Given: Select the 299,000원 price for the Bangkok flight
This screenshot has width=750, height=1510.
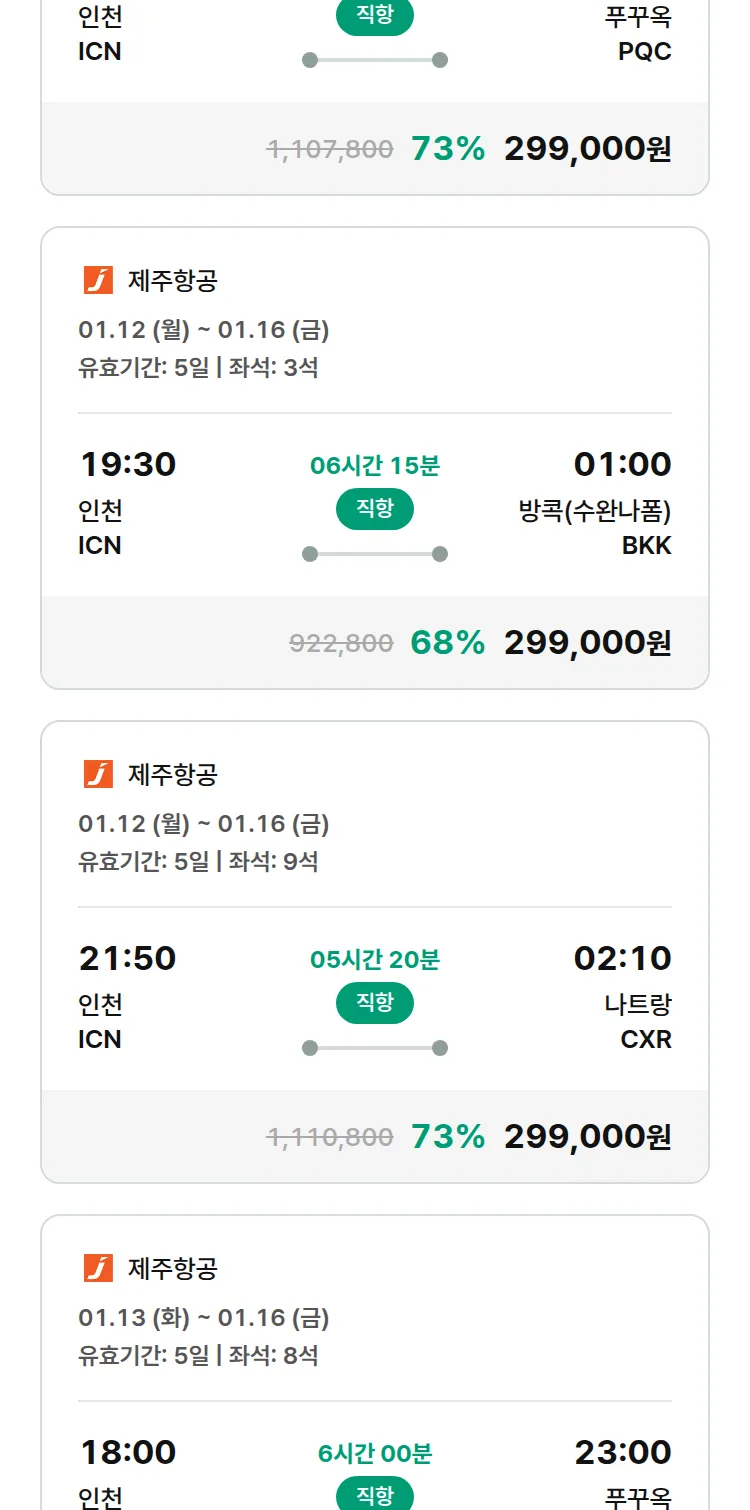Looking at the screenshot, I should (x=587, y=642).
